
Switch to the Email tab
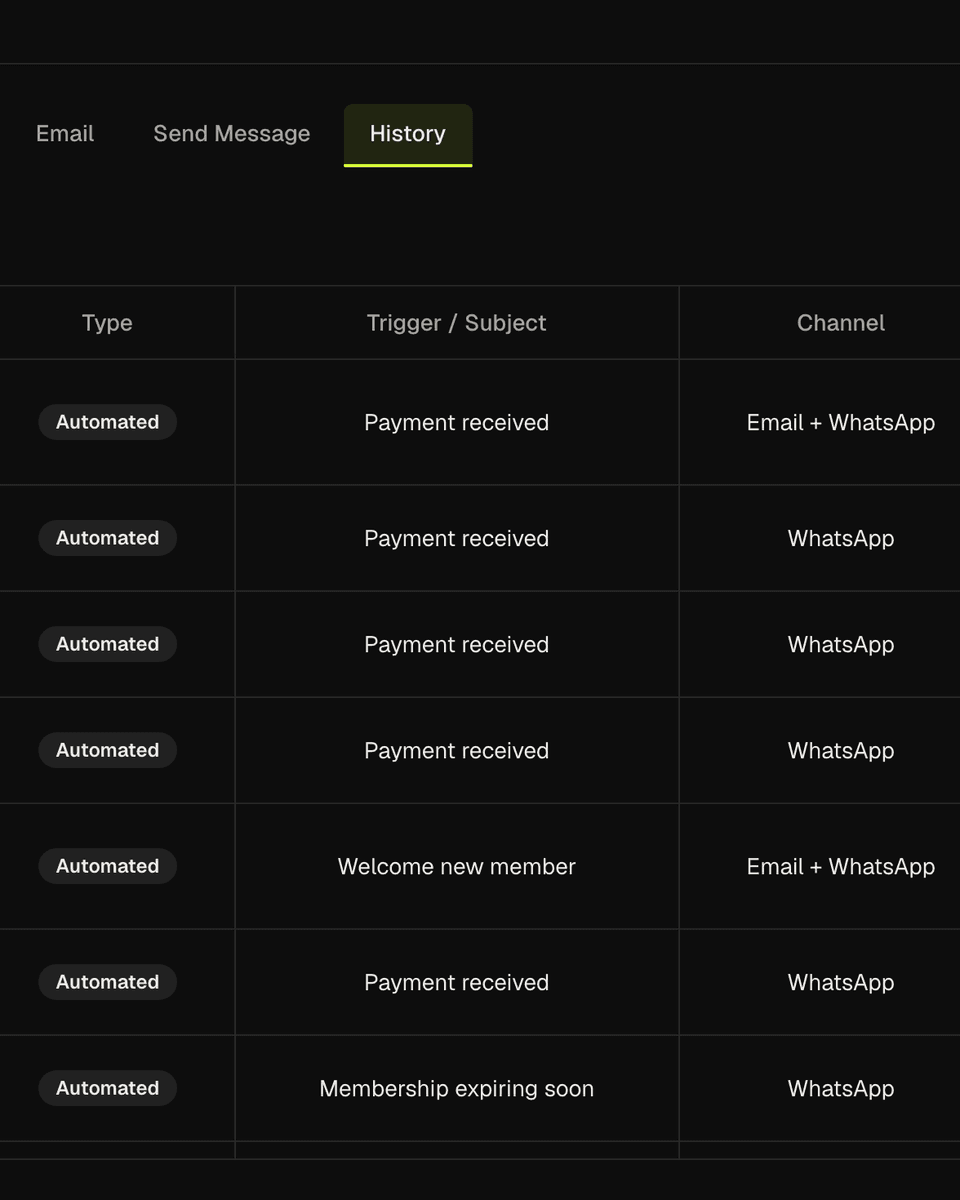(x=65, y=134)
